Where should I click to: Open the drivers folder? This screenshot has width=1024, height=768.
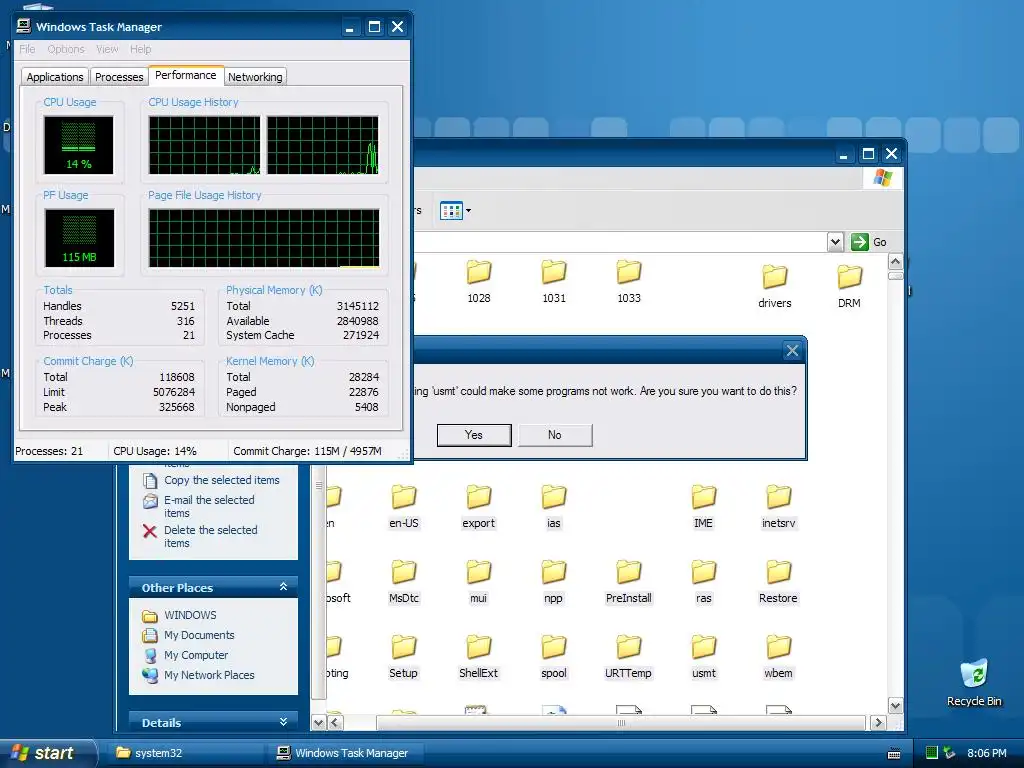[775, 286]
